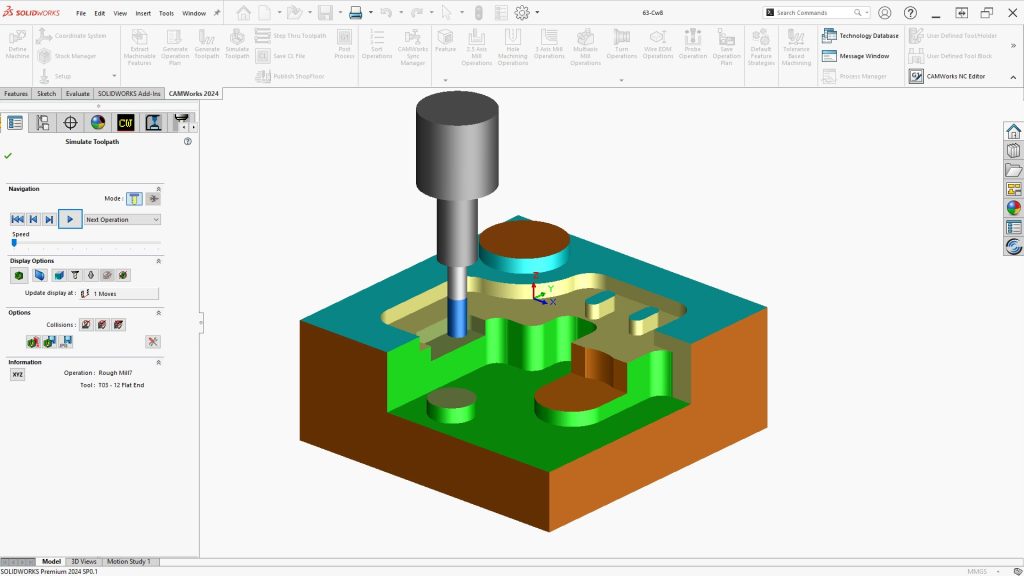Open the Technology Database
Image resolution: width=1024 pixels, height=576 pixels.
click(x=860, y=36)
